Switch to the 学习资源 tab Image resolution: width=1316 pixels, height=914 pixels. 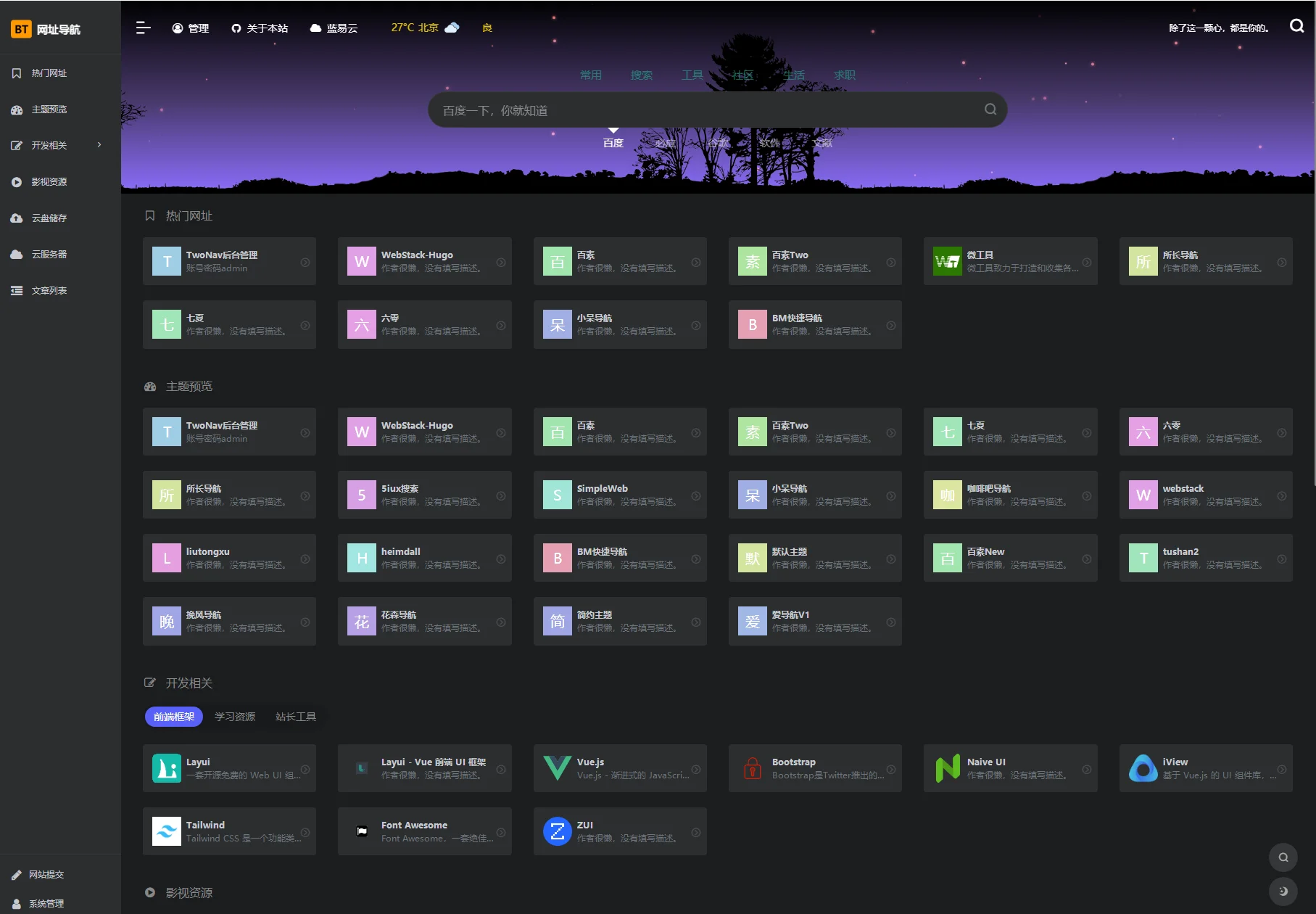tap(235, 717)
